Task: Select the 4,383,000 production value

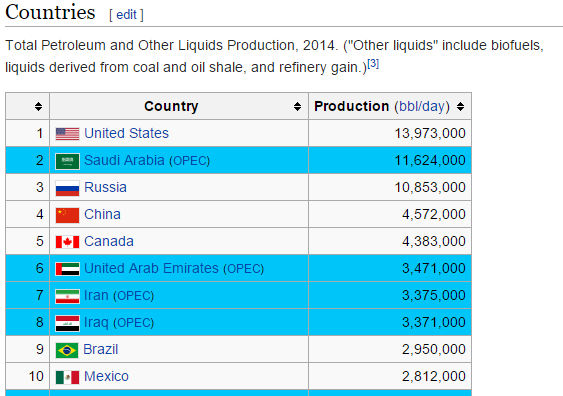Action: pyautogui.click(x=434, y=241)
